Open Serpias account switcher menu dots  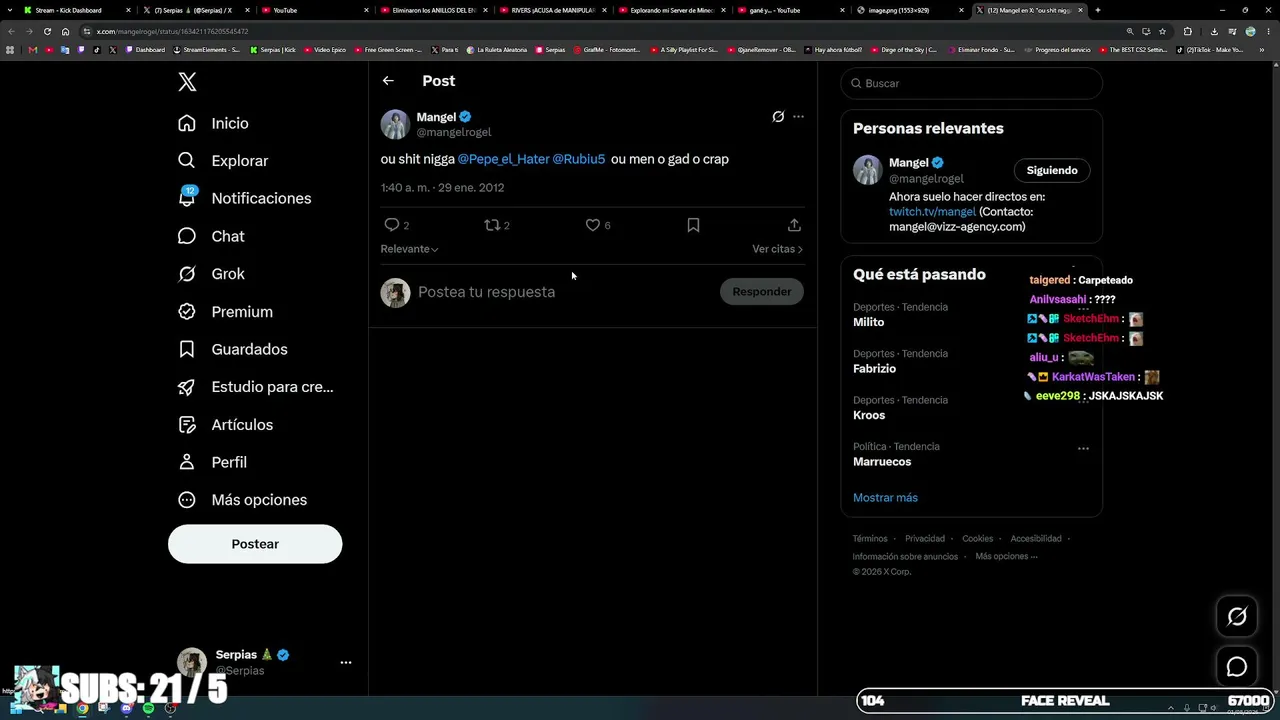[346, 662]
